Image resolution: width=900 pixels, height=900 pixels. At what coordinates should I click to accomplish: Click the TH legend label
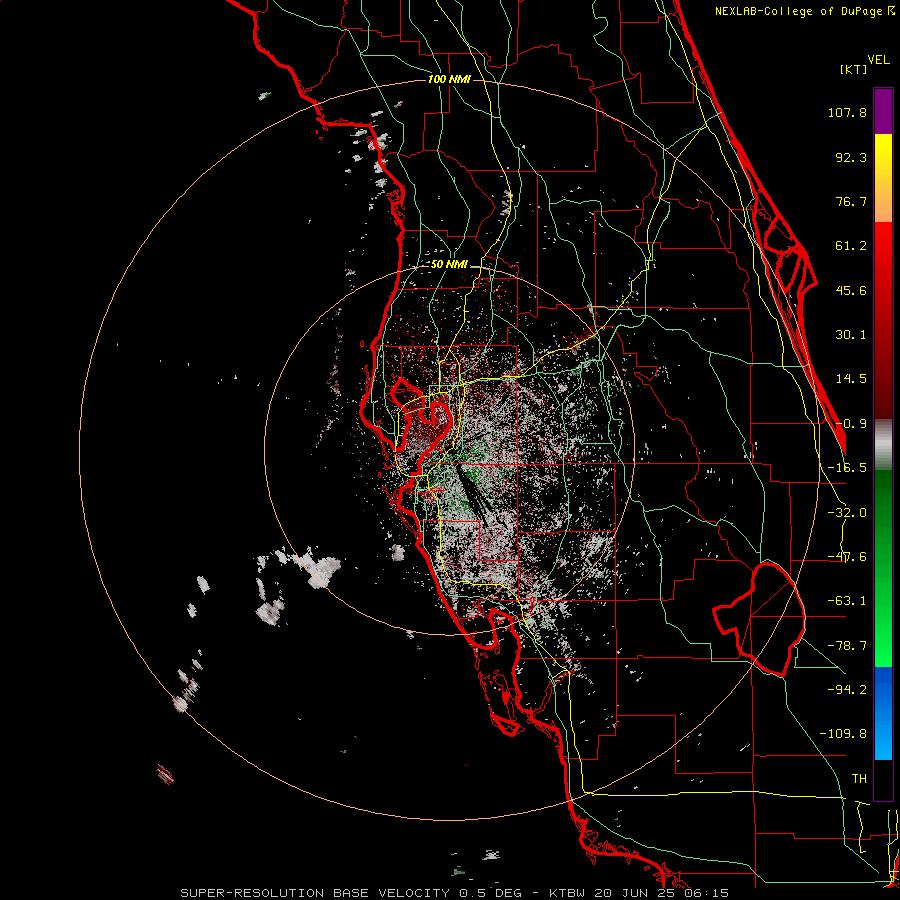point(859,779)
